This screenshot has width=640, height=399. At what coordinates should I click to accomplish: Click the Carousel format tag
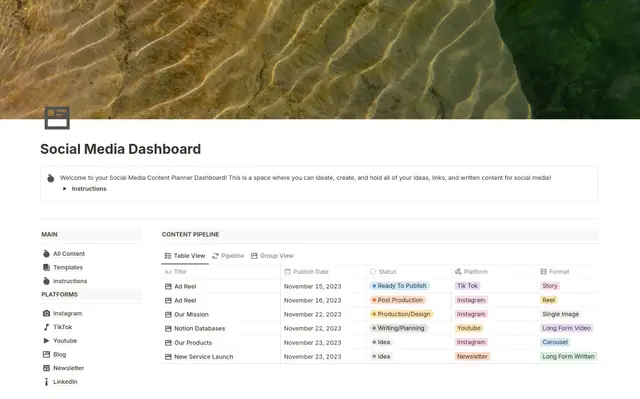click(x=555, y=342)
